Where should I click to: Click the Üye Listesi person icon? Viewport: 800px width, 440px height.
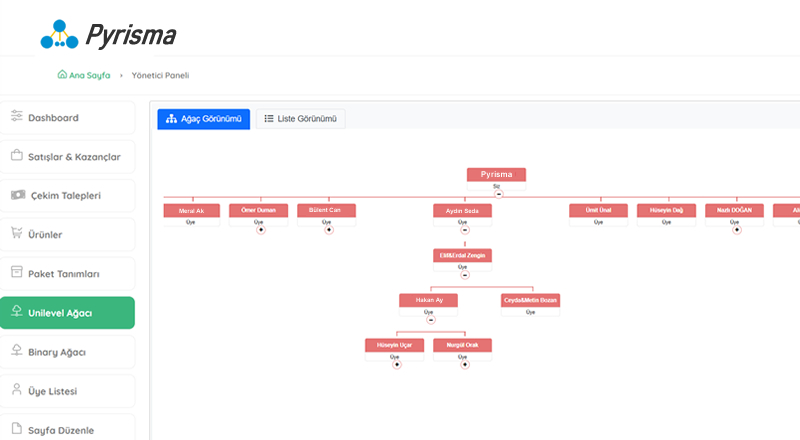(16, 390)
